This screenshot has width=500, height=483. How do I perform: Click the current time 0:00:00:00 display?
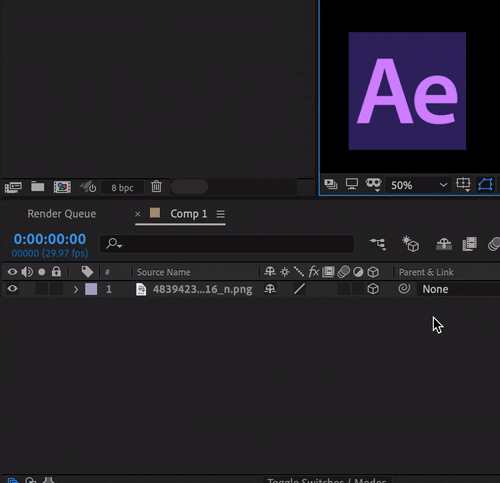tap(50, 239)
